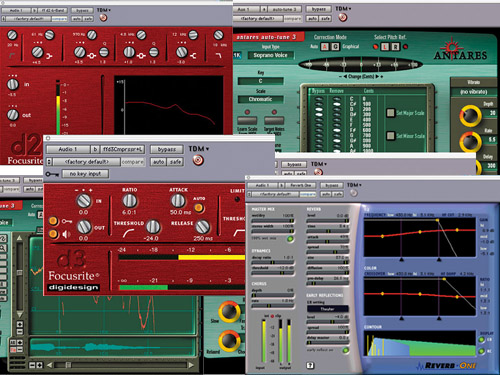This screenshot has width=500, height=375.
Task: Click the Ratio knob in d3 compressor
Action: (129, 201)
